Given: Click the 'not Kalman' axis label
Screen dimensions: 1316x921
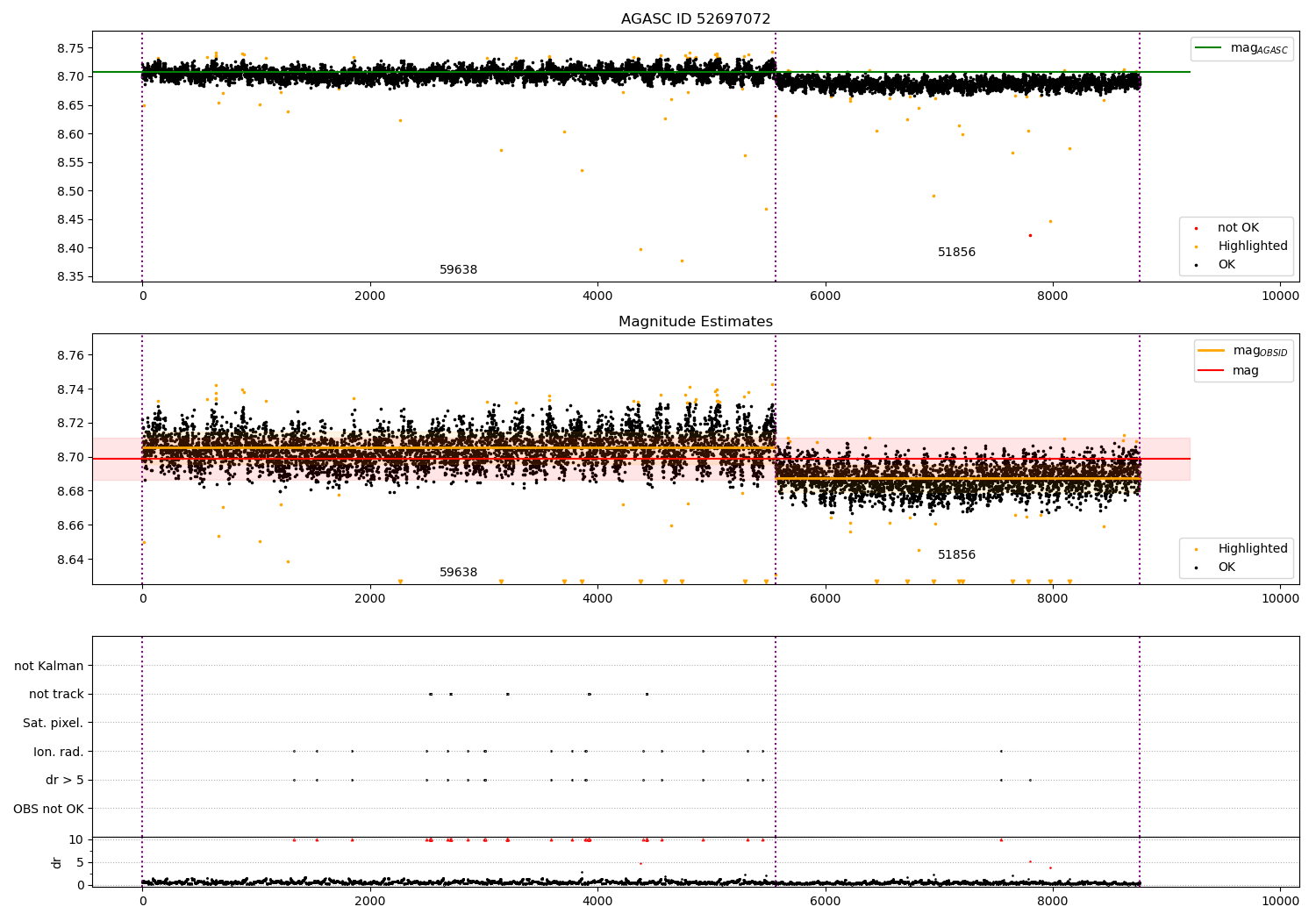Looking at the screenshot, I should click(49, 666).
